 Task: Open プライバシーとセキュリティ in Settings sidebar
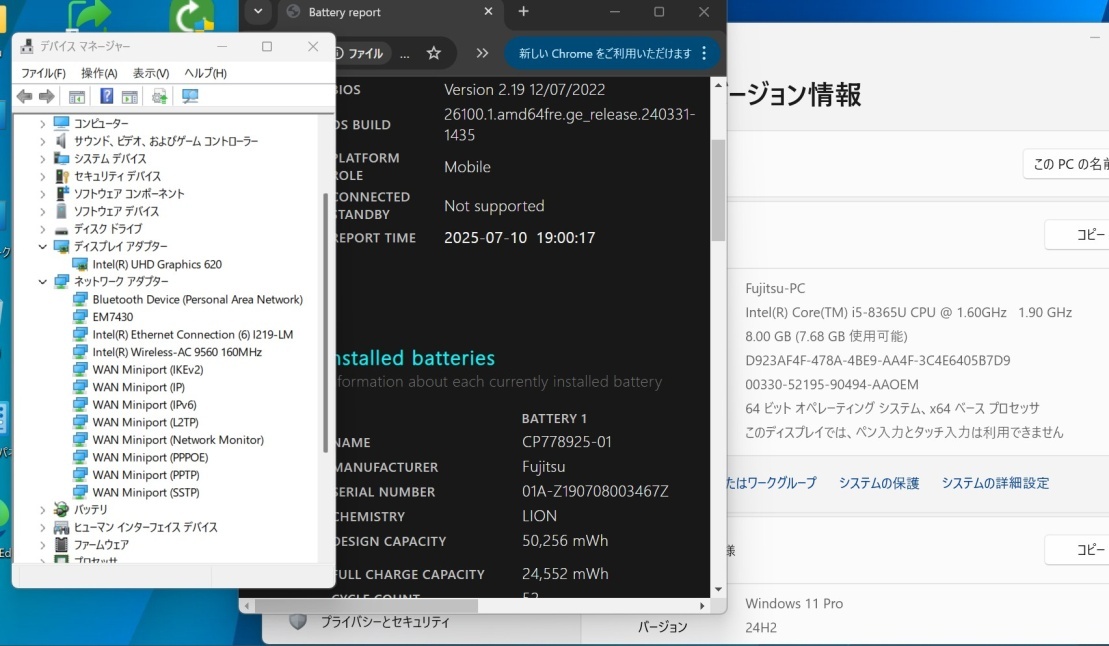coord(385,623)
